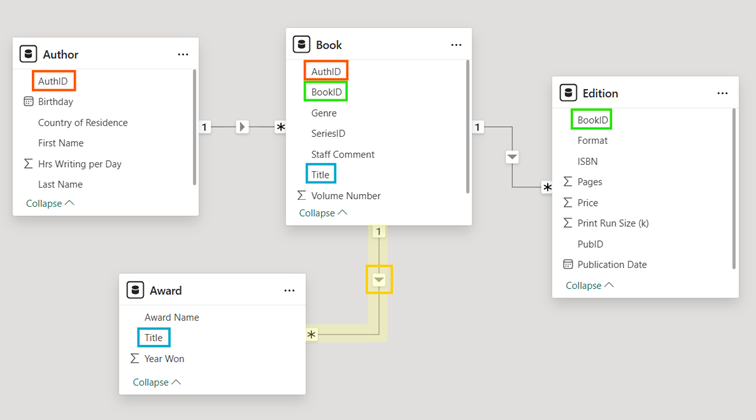
Task: Click the one cardinality marker beside the Author table
Action: tap(205, 127)
